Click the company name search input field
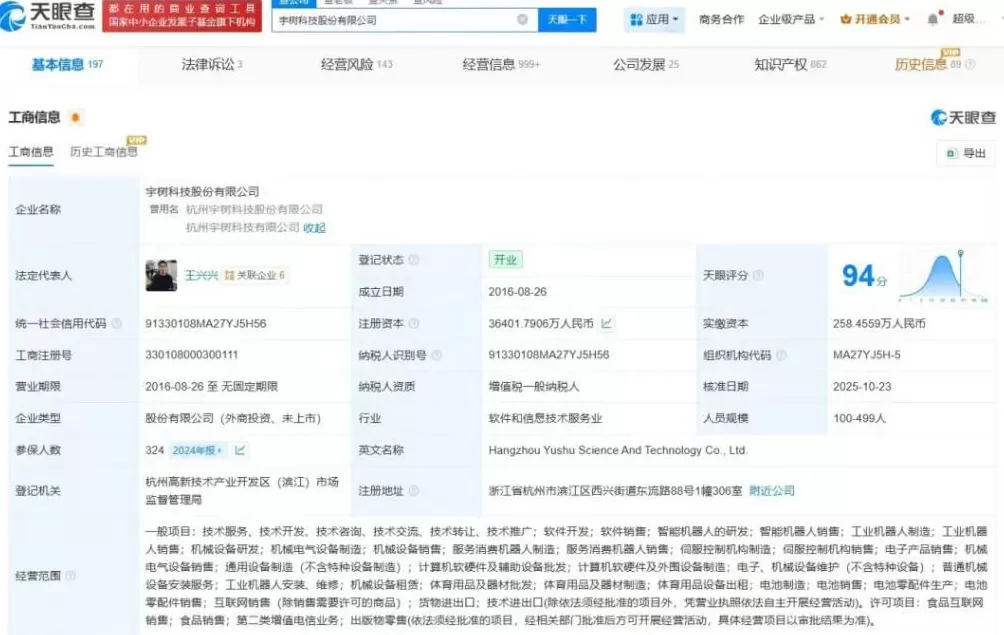Image resolution: width=1004 pixels, height=635 pixels. point(390,19)
